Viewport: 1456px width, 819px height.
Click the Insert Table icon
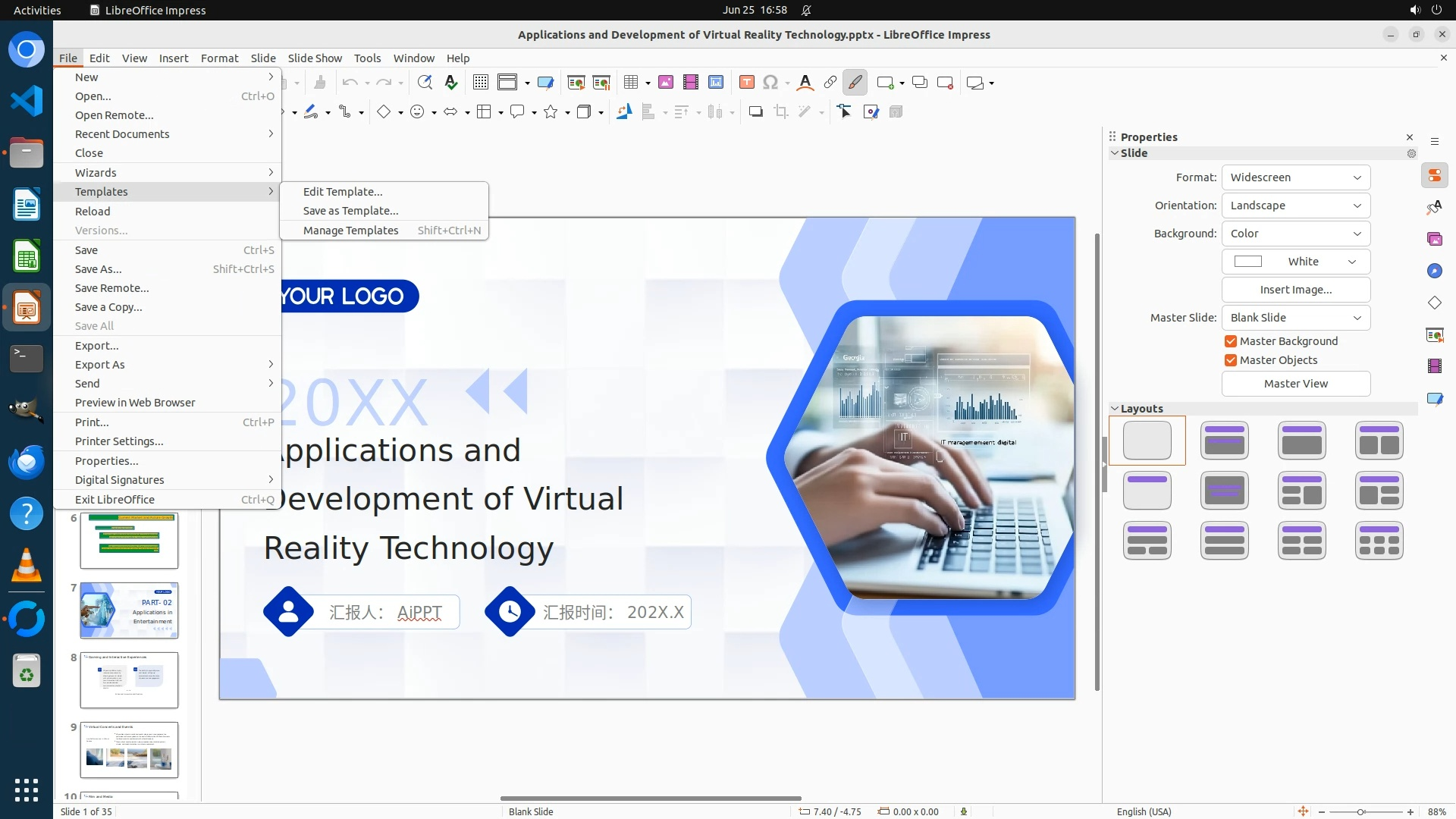pyautogui.click(x=631, y=83)
